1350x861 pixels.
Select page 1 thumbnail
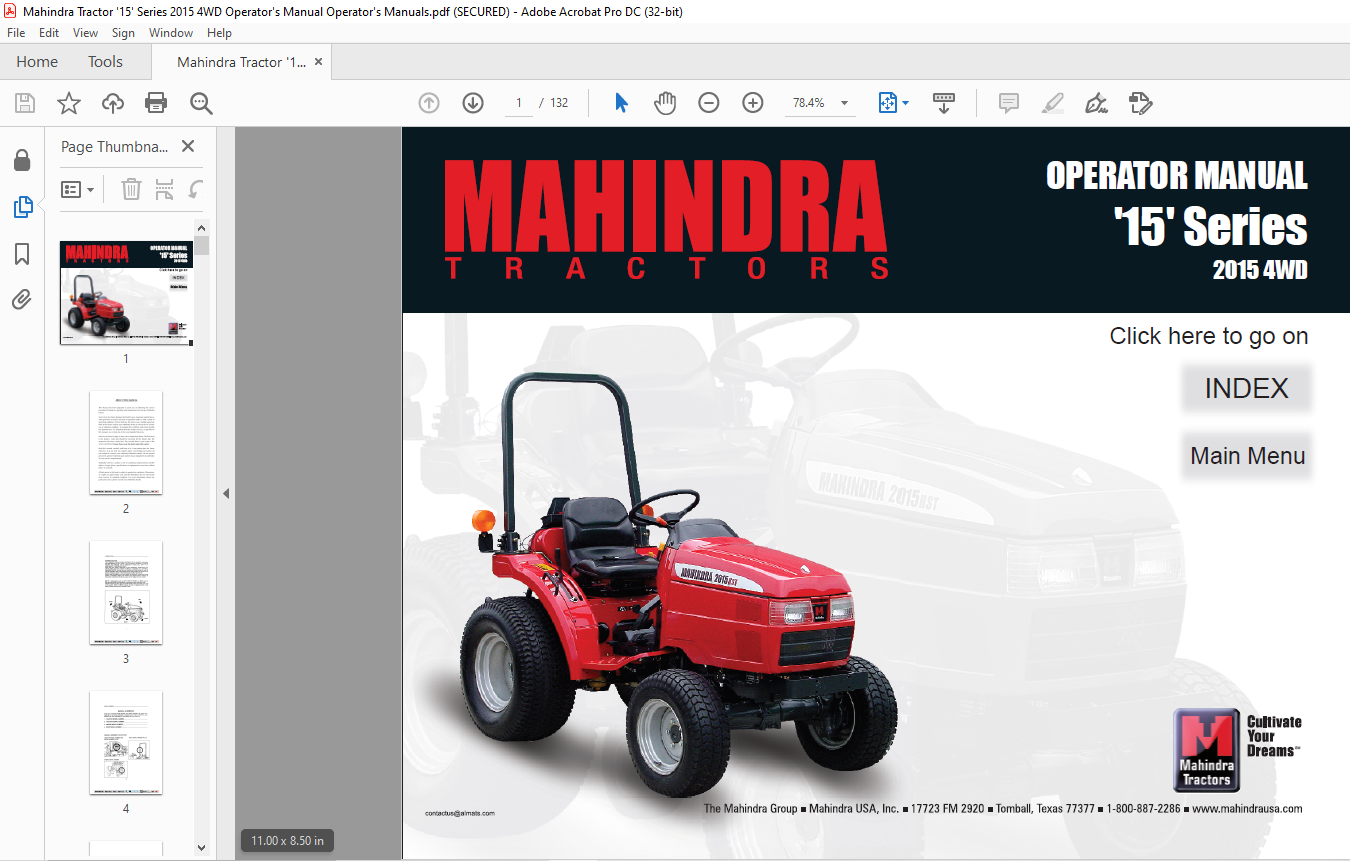[x=126, y=292]
